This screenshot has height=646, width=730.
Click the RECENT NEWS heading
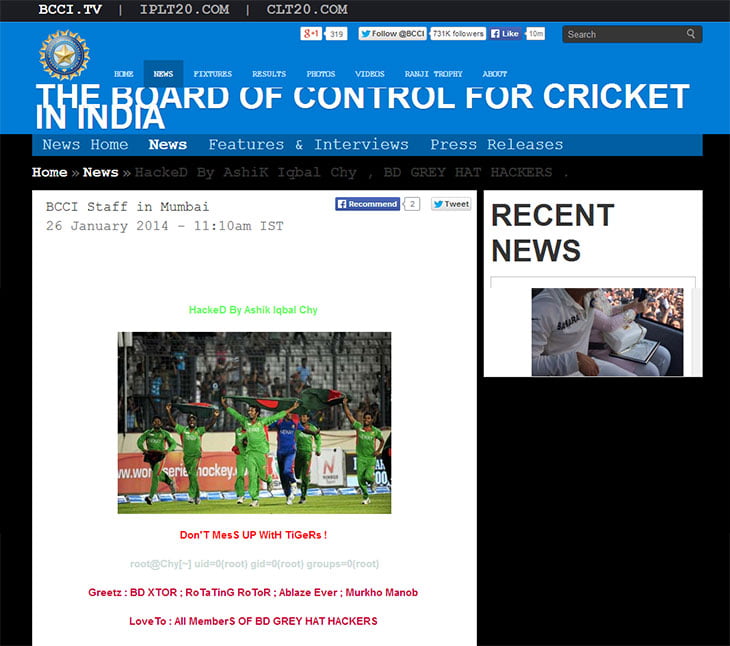click(x=553, y=233)
